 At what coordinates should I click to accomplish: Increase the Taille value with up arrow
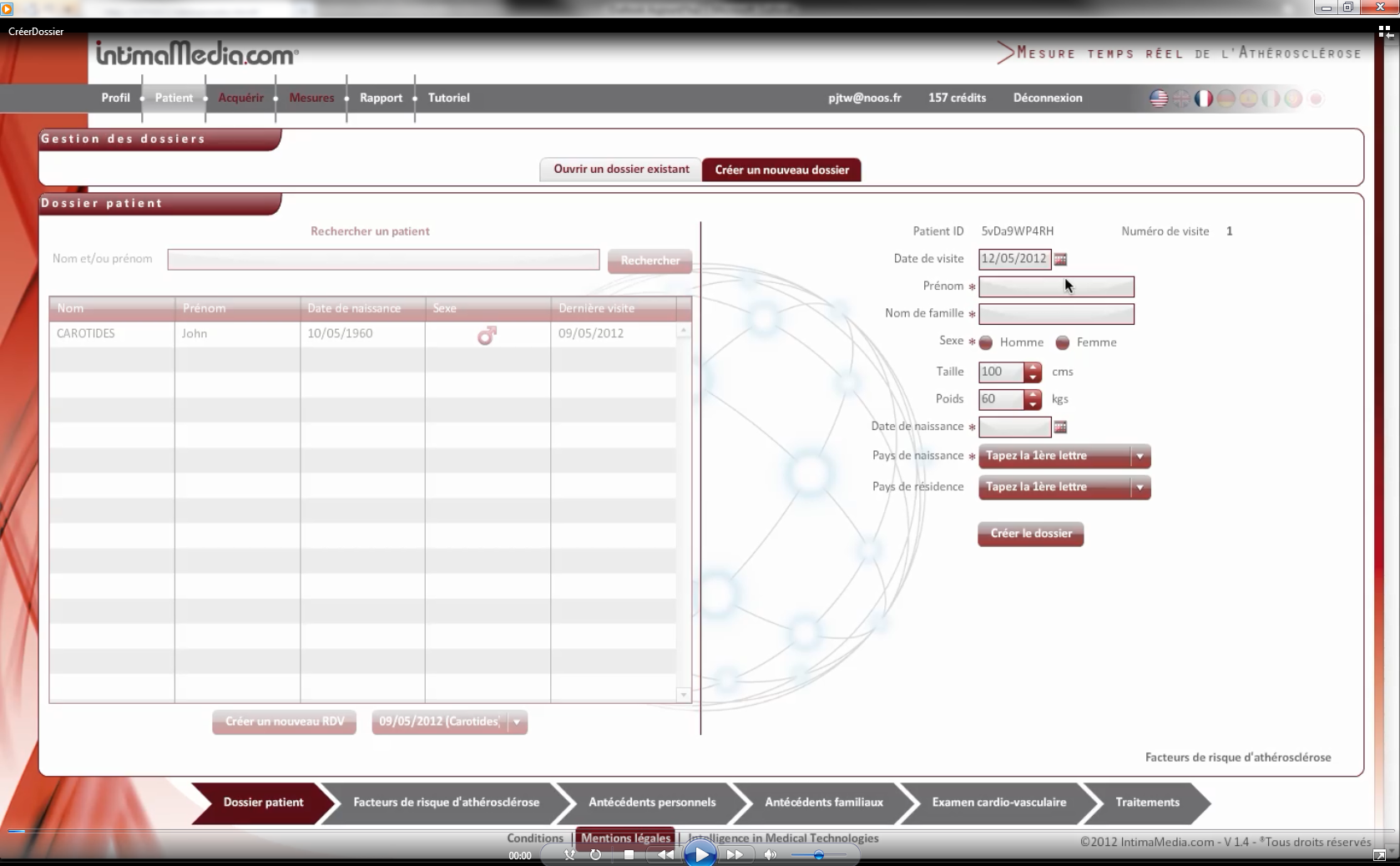pyautogui.click(x=1033, y=367)
